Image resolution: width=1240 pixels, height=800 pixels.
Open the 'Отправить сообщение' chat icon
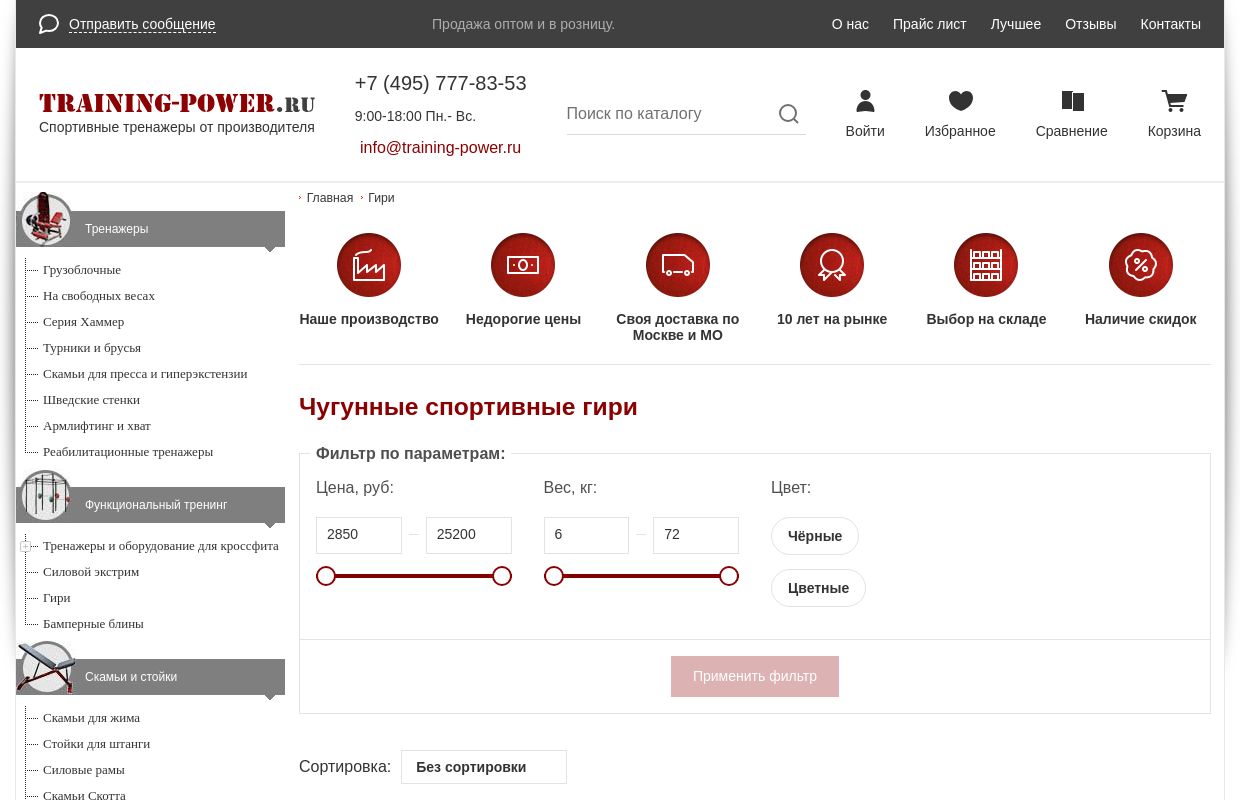[x=48, y=24]
